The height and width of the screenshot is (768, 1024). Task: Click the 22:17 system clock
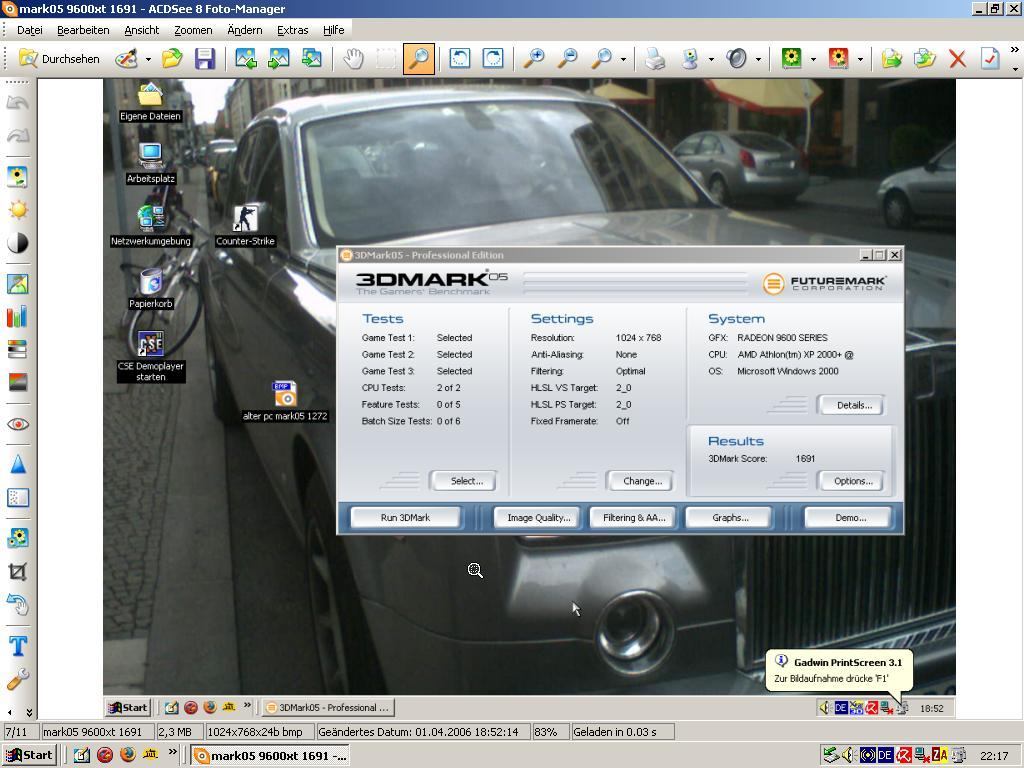click(x=994, y=756)
